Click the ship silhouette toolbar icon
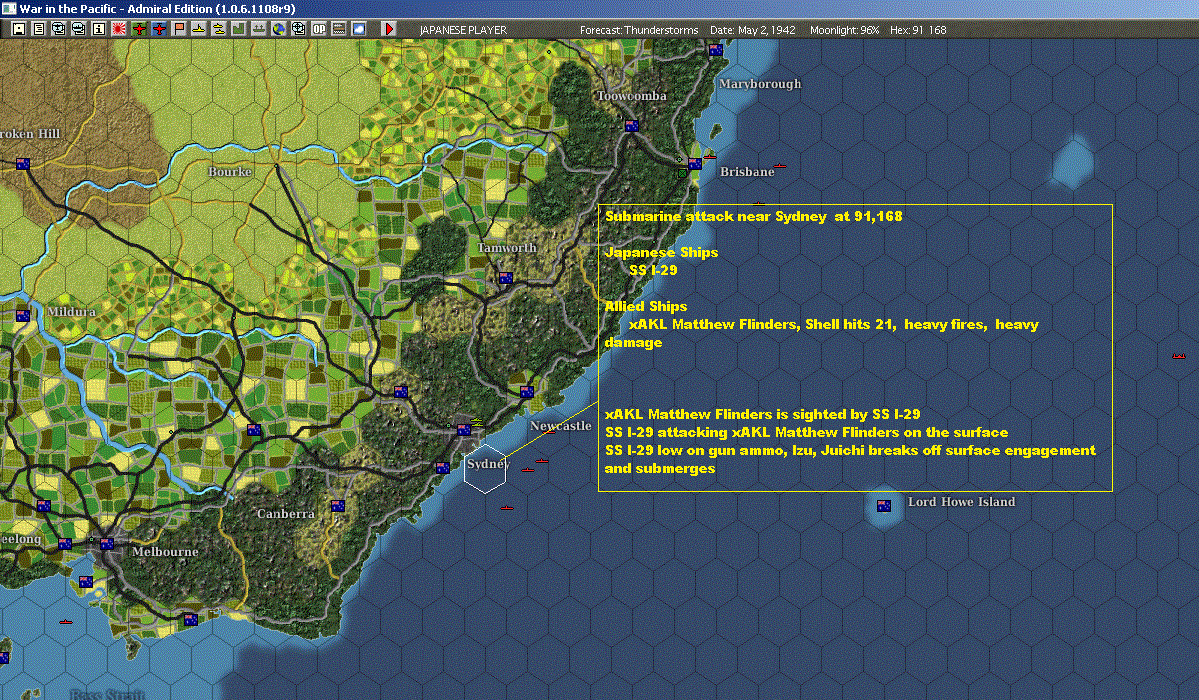The height and width of the screenshot is (700, 1199). 258,29
